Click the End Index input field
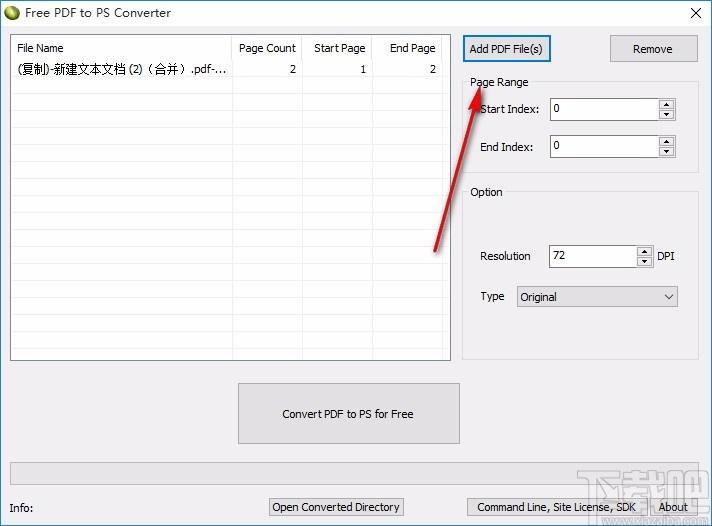The height and width of the screenshot is (526, 712). point(604,146)
